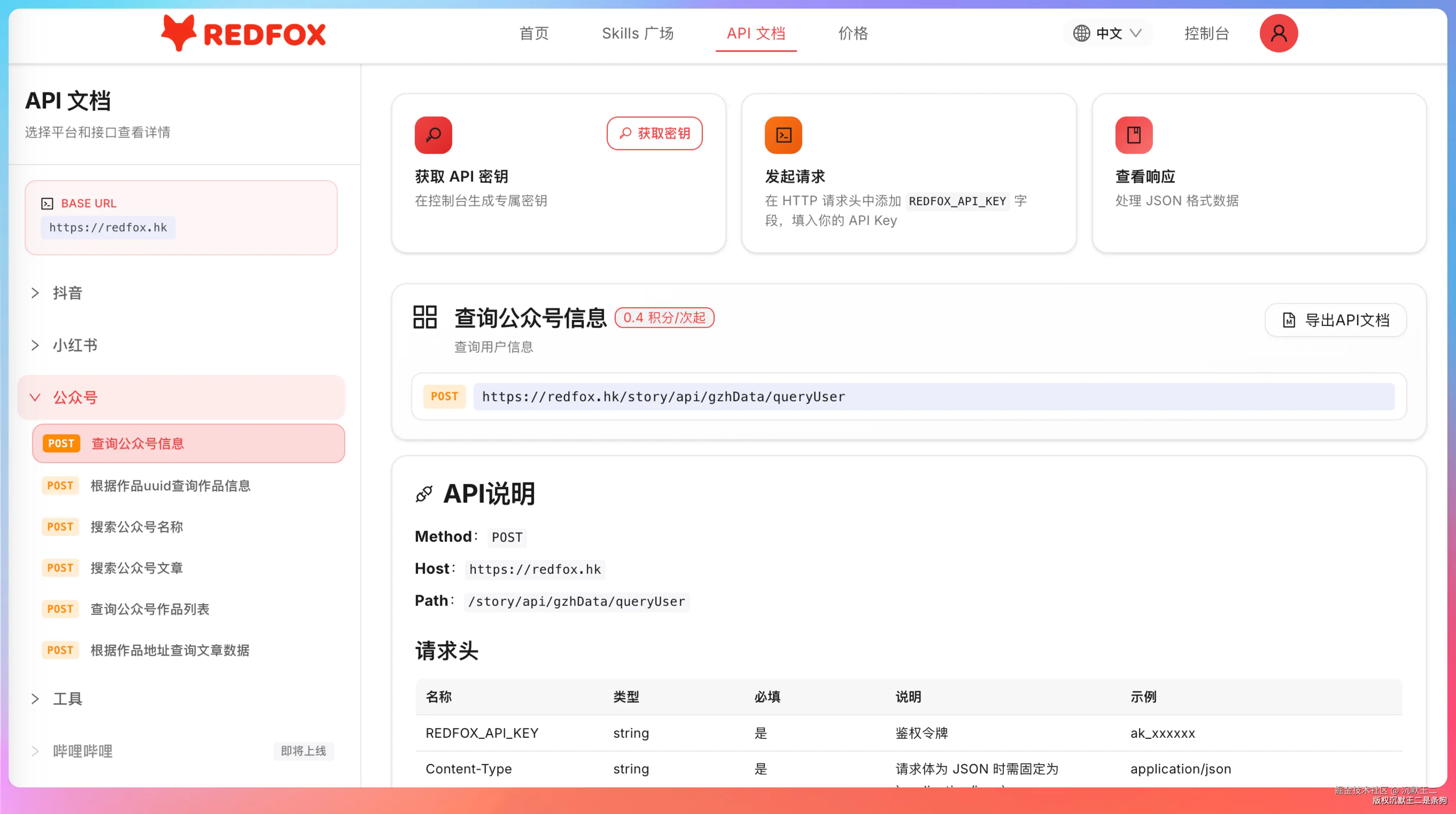Expand the 小红书 platform section
The image size is (1456, 814).
[x=181, y=345]
